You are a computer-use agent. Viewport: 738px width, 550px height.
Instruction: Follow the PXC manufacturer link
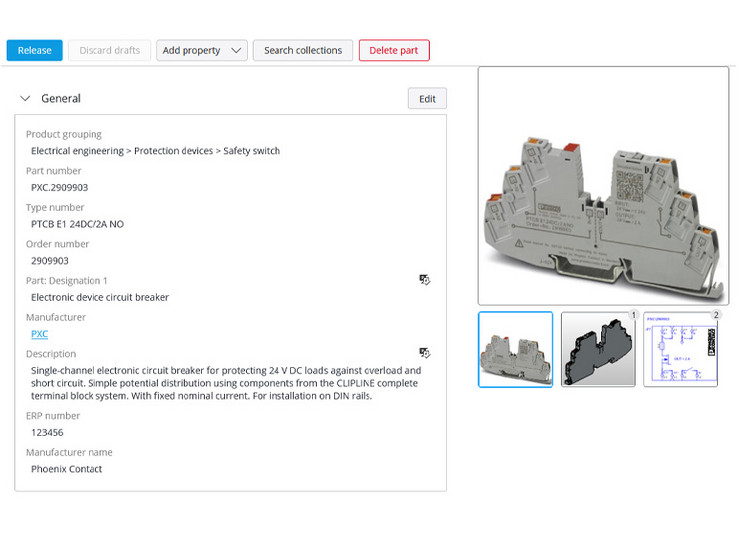pos(39,334)
